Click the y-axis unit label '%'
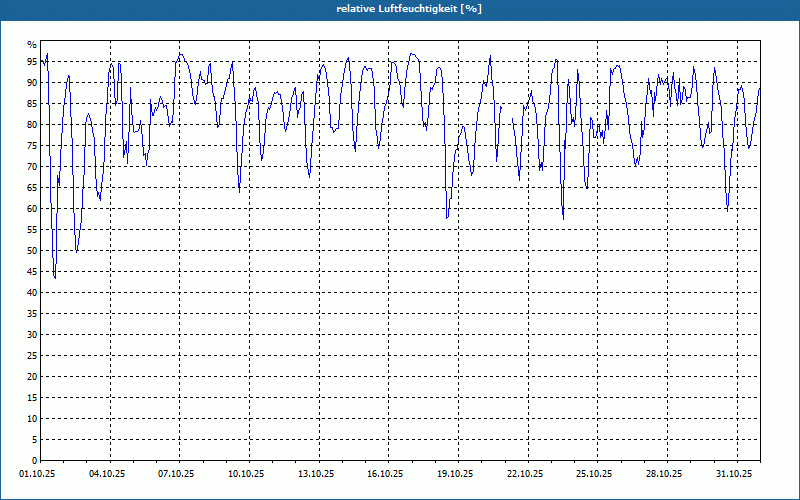The height and width of the screenshot is (500, 800). [x=32, y=45]
